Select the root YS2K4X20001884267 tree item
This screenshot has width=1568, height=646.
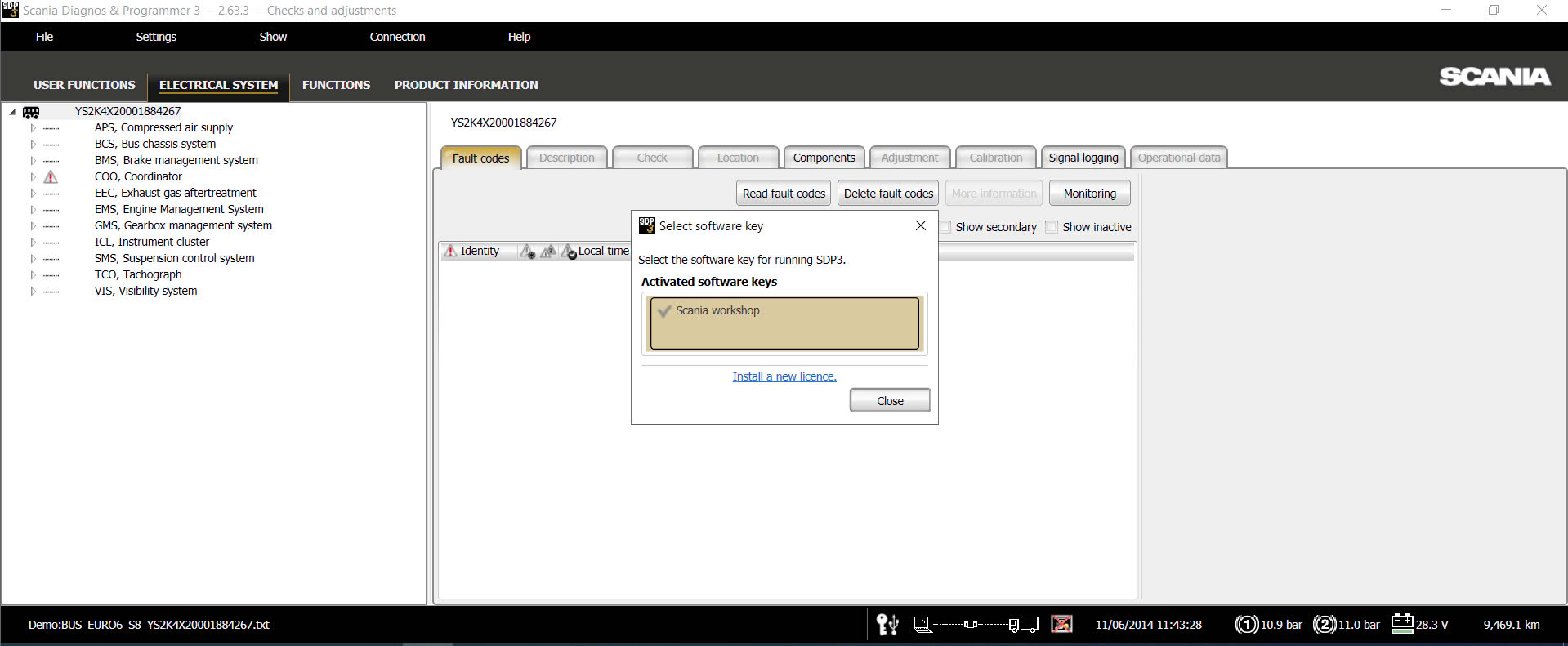[x=127, y=111]
